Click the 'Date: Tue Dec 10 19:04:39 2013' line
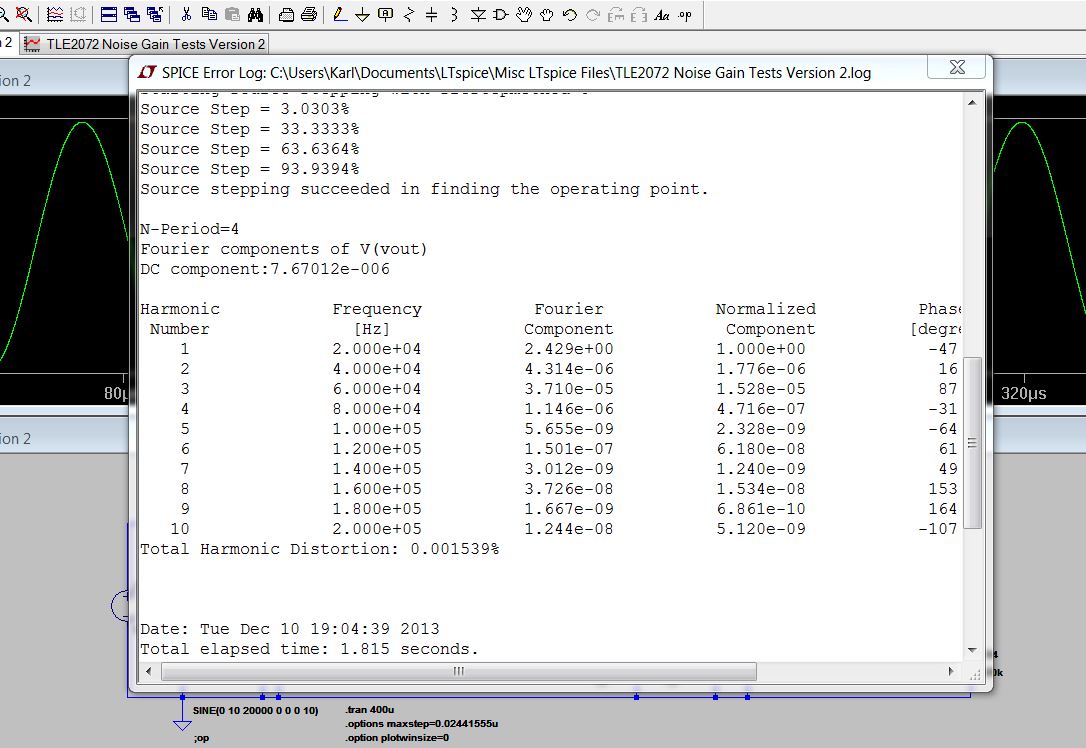The width and height of the screenshot is (1086, 748). click(x=290, y=629)
